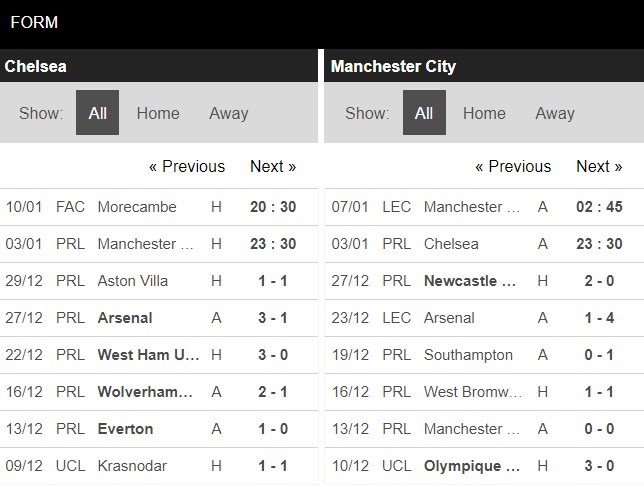Viewport: 644px width, 487px height.
Task: Click West Ham 3-0 match score
Action: 272,355
